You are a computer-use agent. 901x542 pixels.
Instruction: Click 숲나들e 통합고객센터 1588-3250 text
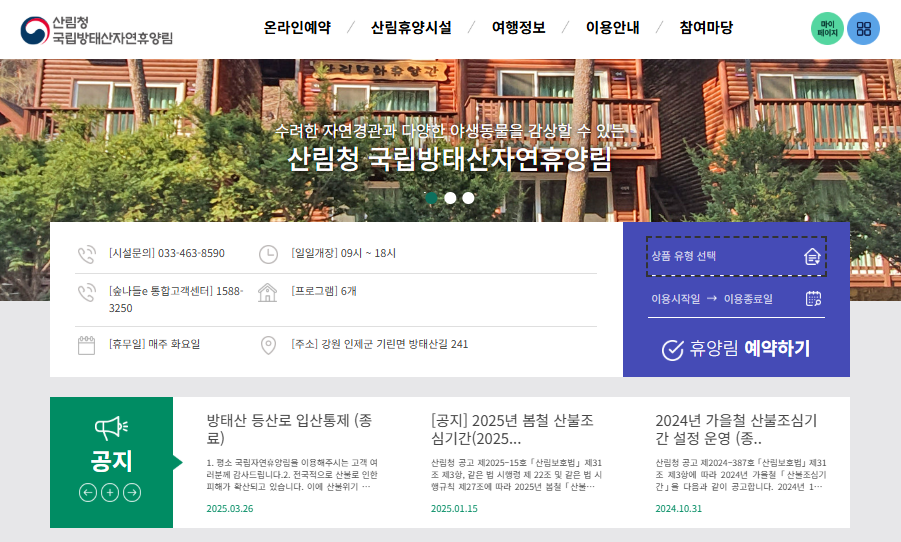pyautogui.click(x=176, y=299)
